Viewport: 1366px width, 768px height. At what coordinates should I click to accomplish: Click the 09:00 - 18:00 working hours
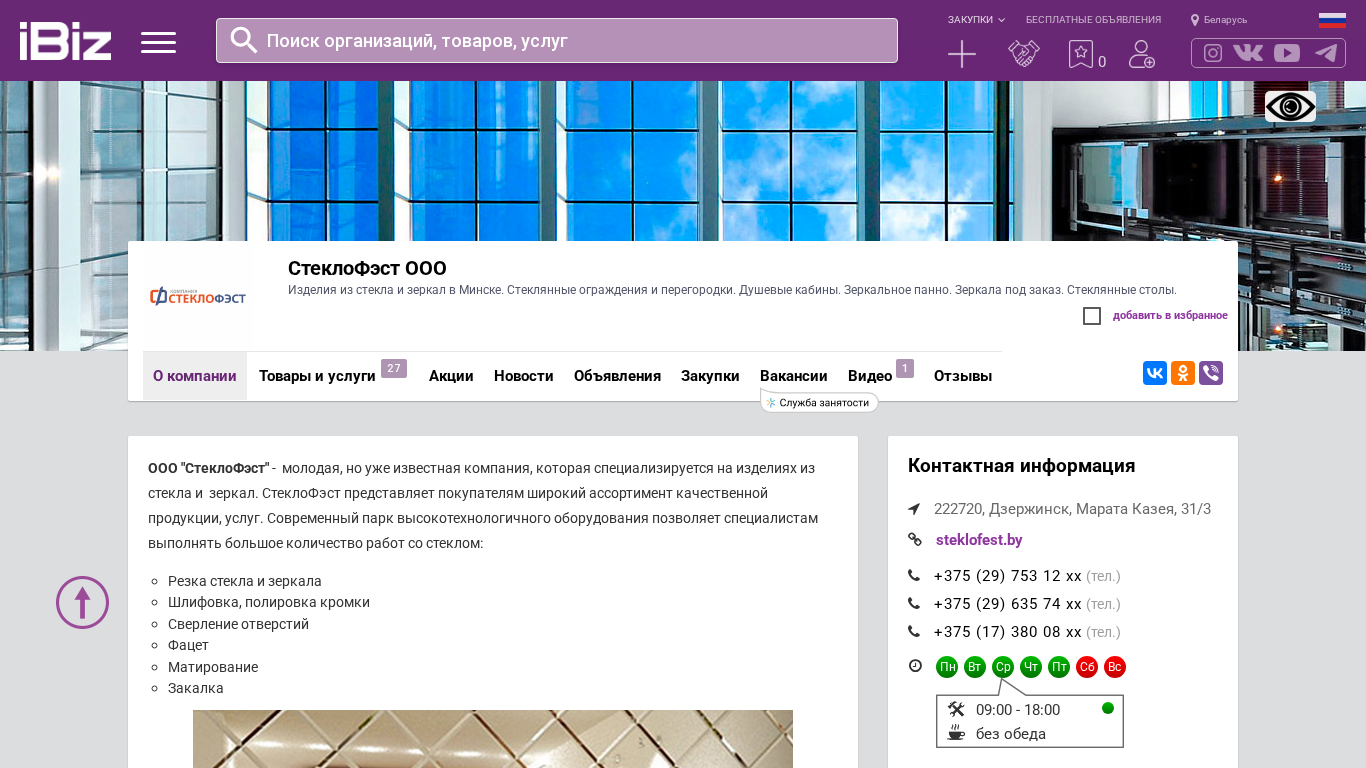[1018, 710]
